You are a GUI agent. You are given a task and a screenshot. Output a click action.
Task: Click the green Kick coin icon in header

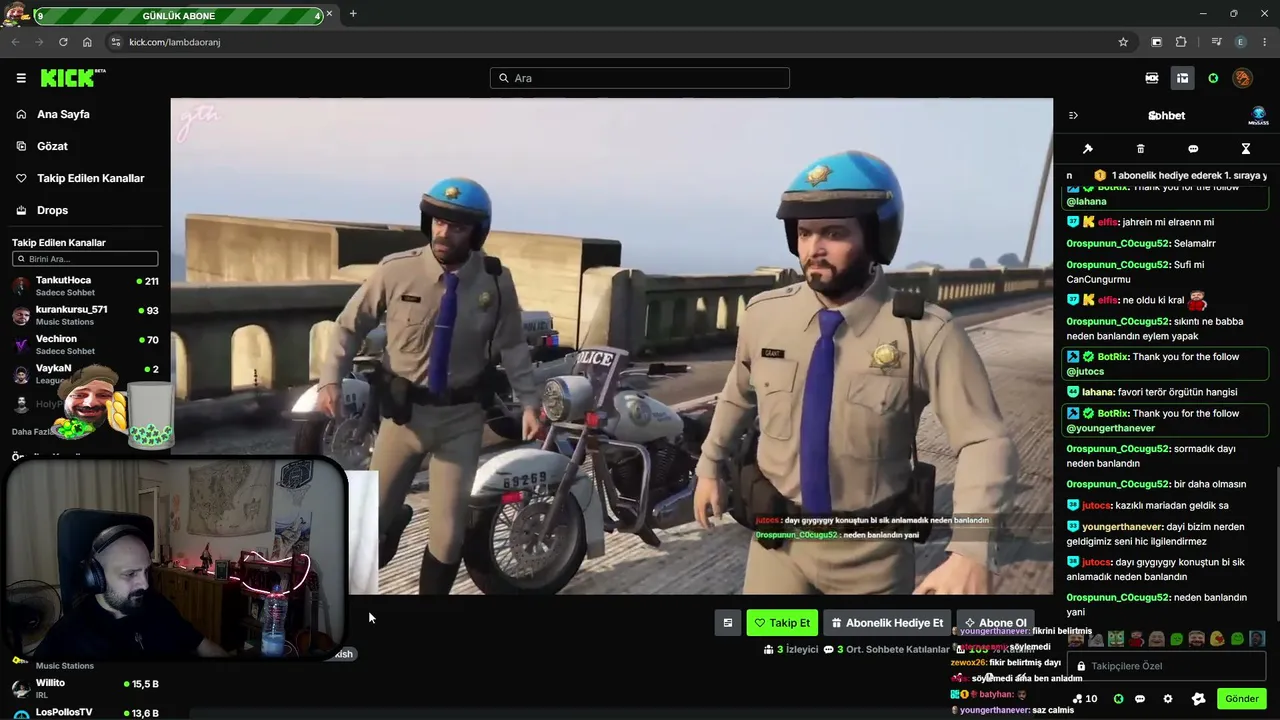click(x=1213, y=78)
